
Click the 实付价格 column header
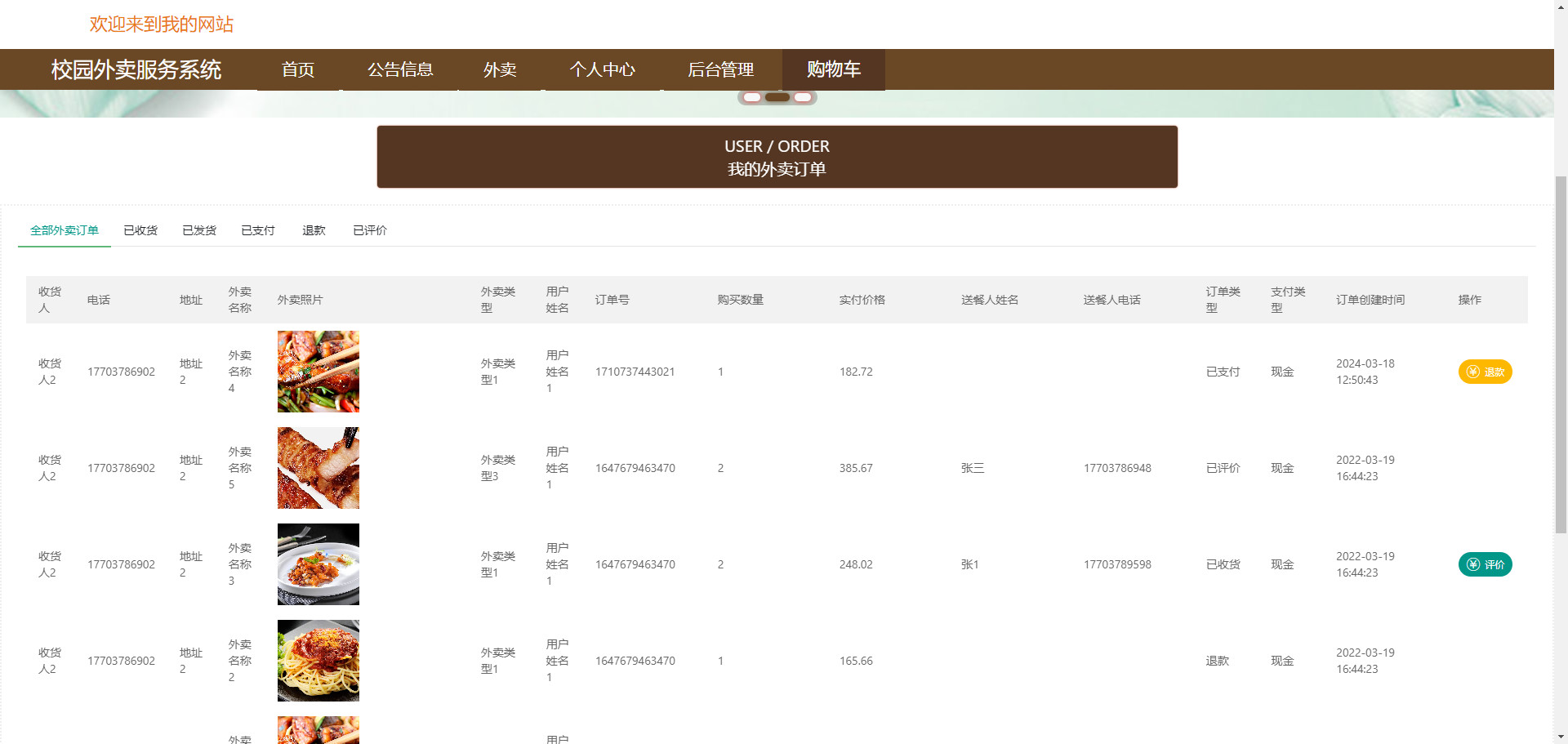[862, 300]
